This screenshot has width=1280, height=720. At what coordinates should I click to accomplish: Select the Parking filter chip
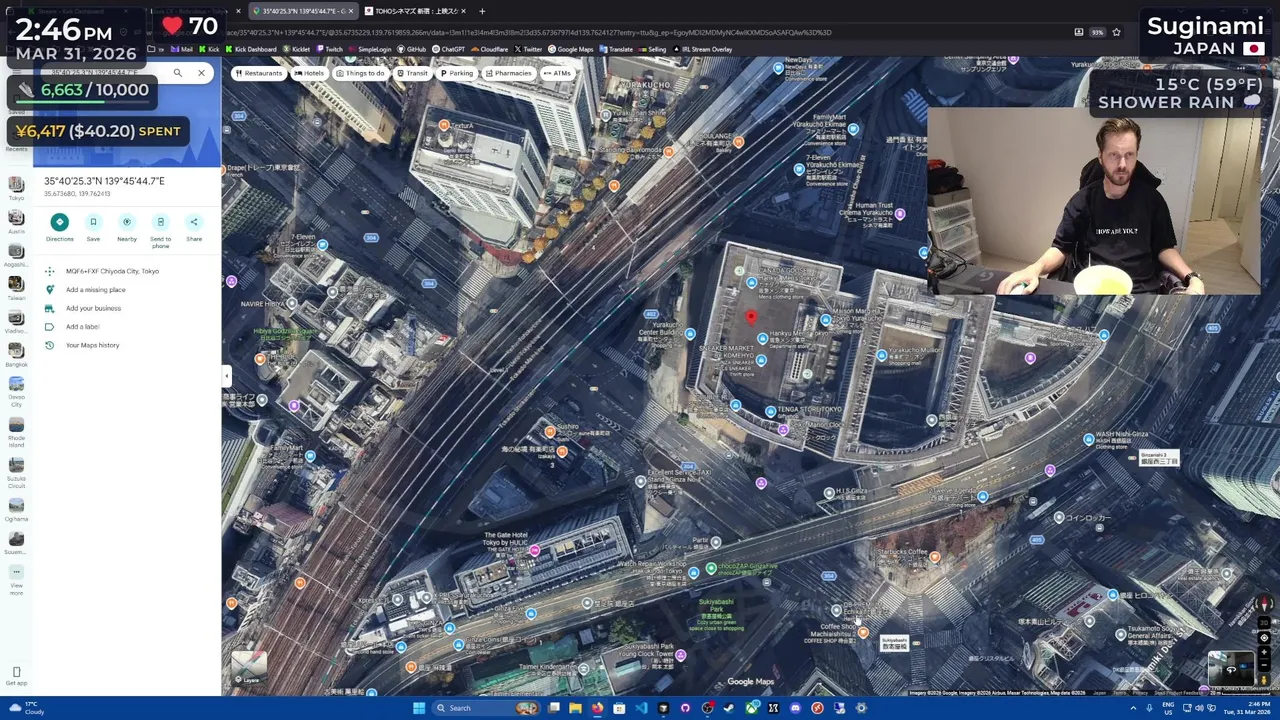pyautogui.click(x=456, y=73)
